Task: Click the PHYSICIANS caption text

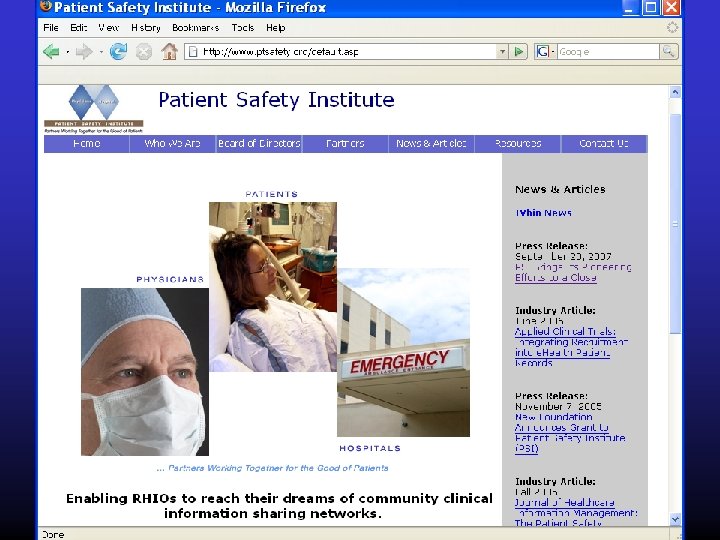Action: pos(170,279)
